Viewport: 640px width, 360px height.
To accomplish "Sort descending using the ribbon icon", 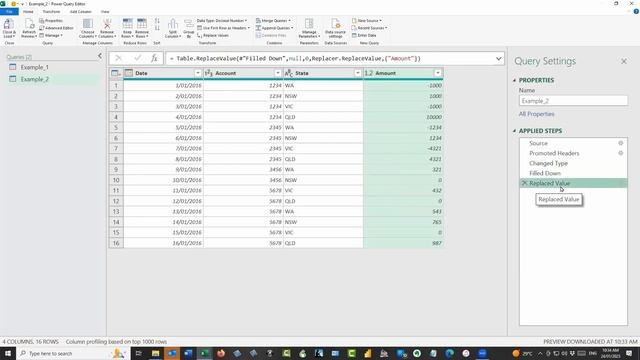I will point(157,28).
